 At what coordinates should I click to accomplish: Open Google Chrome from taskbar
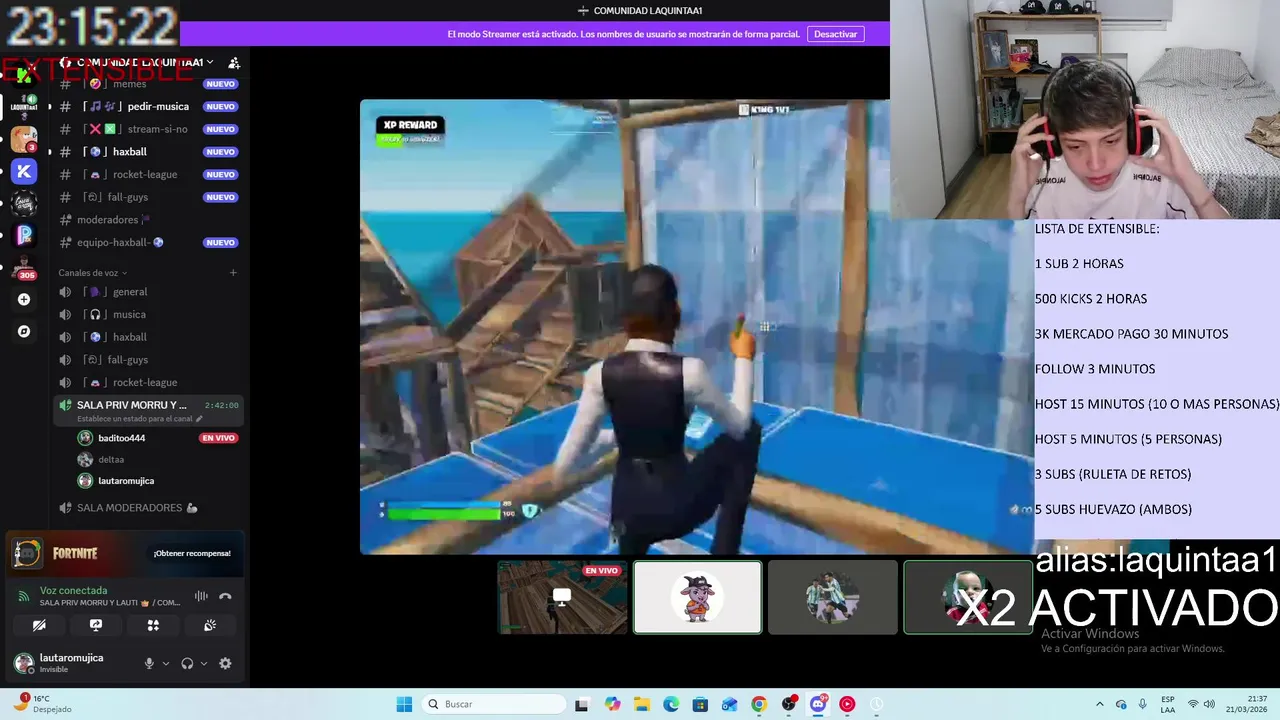(x=759, y=704)
